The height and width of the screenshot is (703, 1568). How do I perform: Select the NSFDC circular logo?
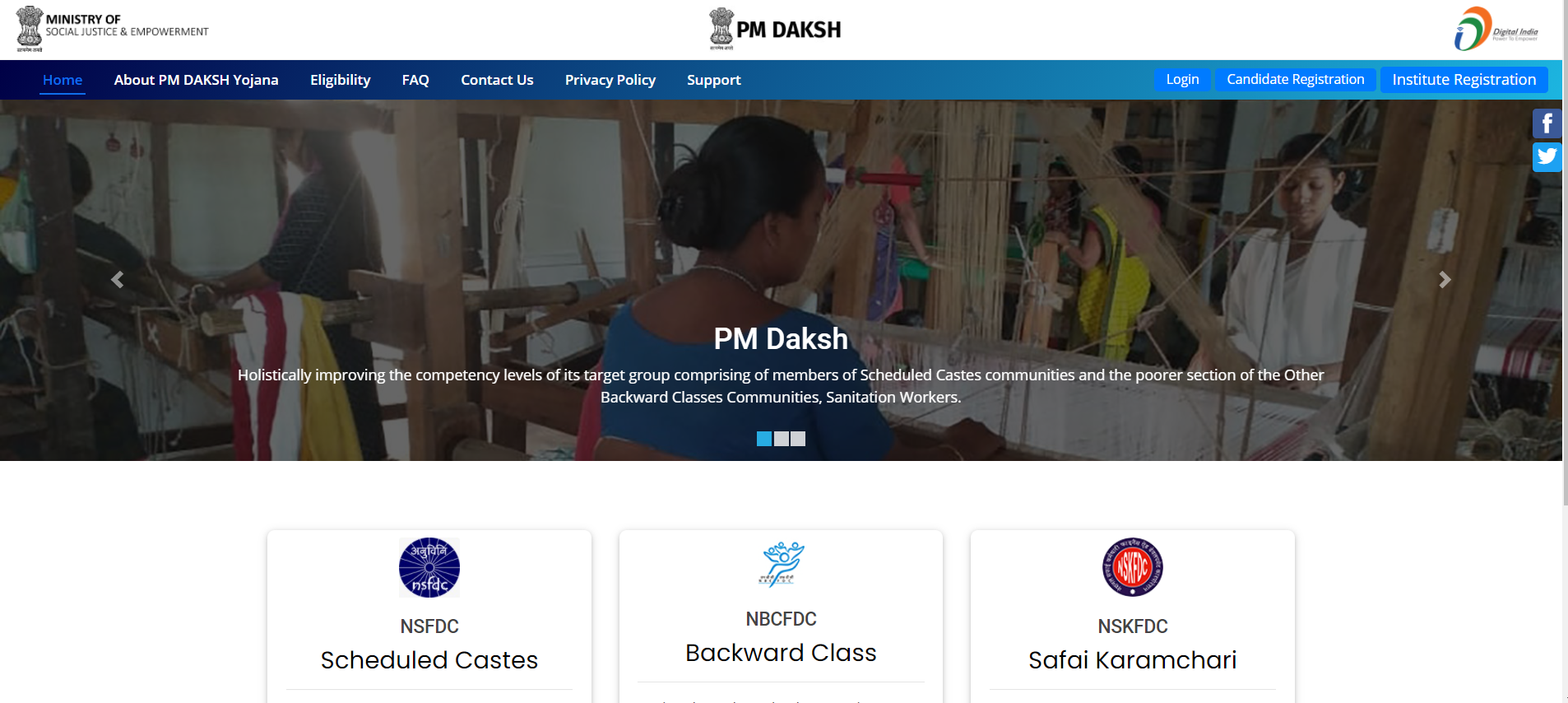pyautogui.click(x=429, y=567)
